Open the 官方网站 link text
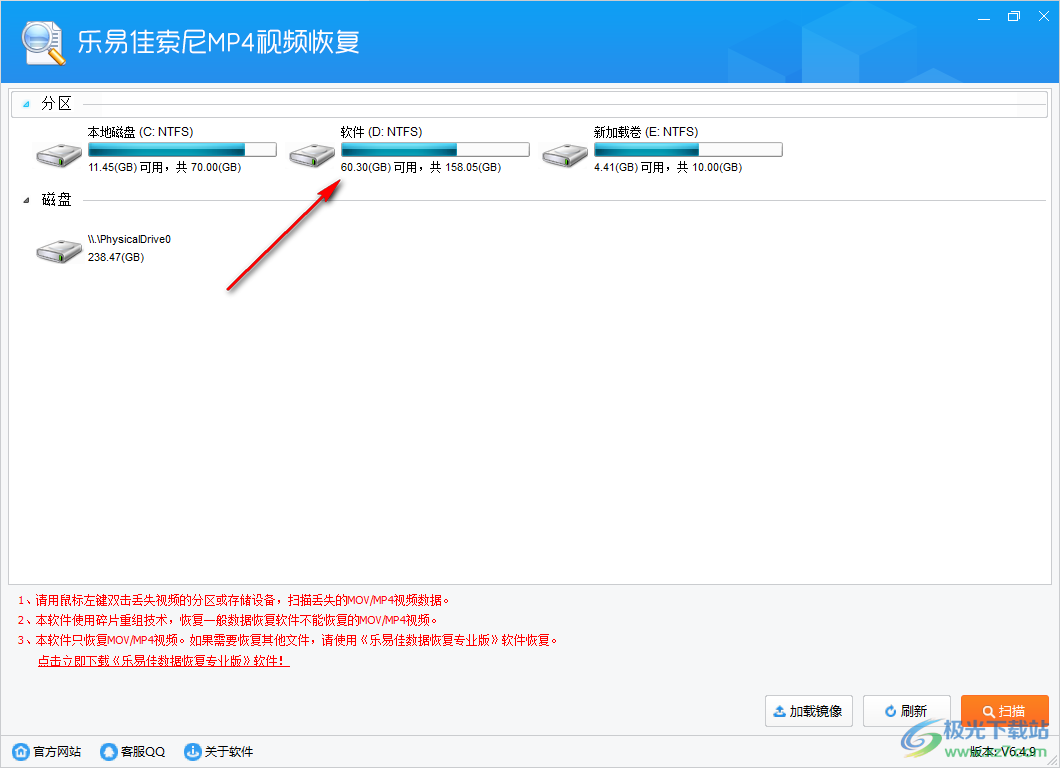 (x=57, y=752)
